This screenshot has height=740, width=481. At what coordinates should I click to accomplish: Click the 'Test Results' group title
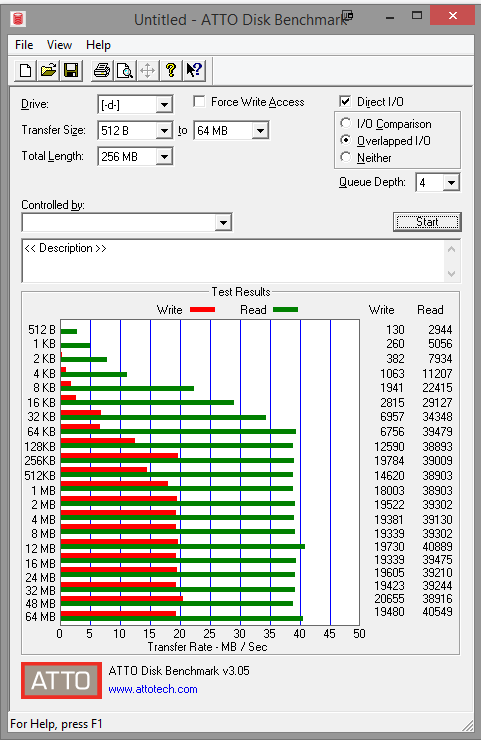241,292
